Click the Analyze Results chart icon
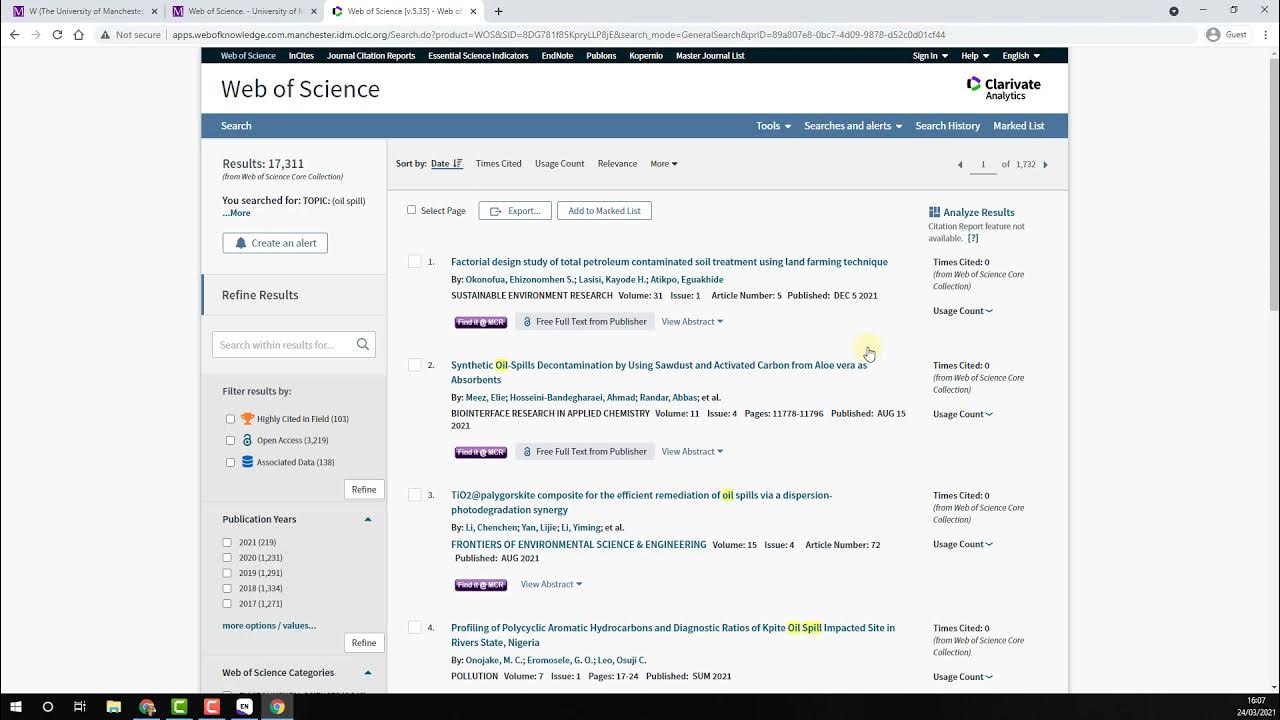The height and width of the screenshot is (720, 1280). tap(934, 212)
